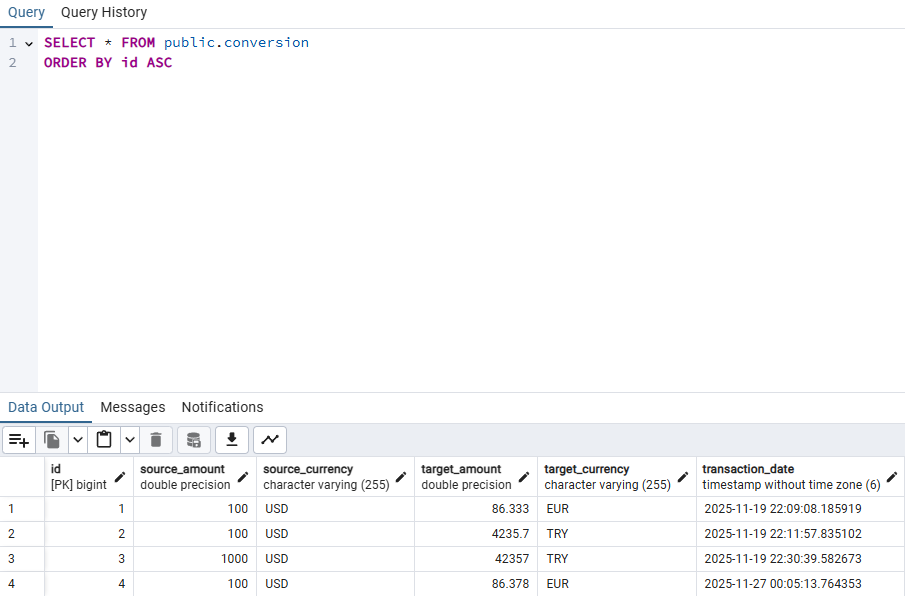Expand the paste options dropdown arrow
905x596 pixels.
(x=130, y=440)
